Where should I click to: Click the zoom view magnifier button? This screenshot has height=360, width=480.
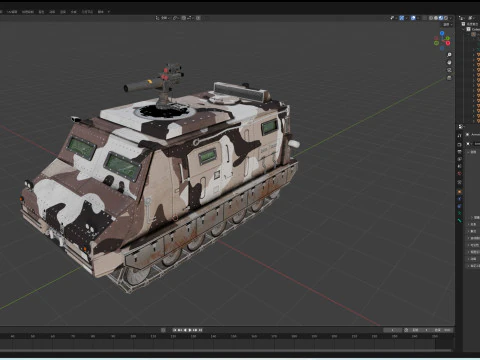(449, 54)
